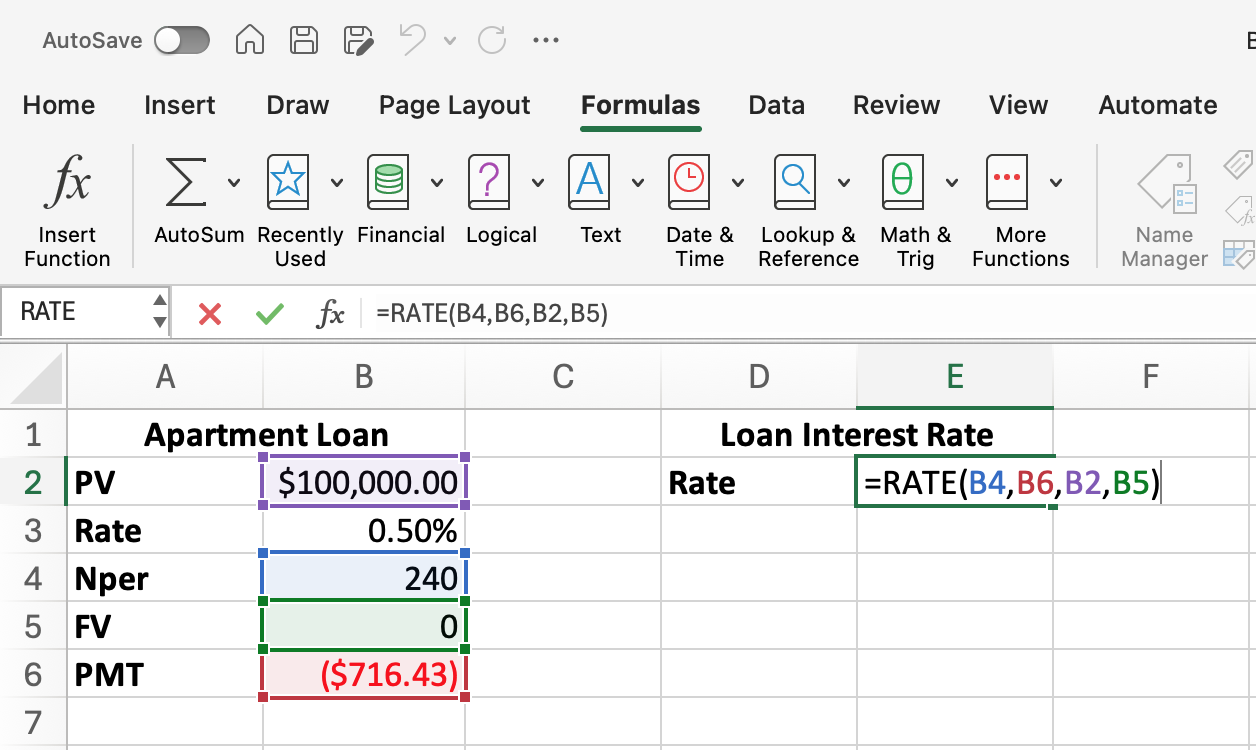Select row 6 header
The height and width of the screenshot is (750, 1256).
point(33,675)
